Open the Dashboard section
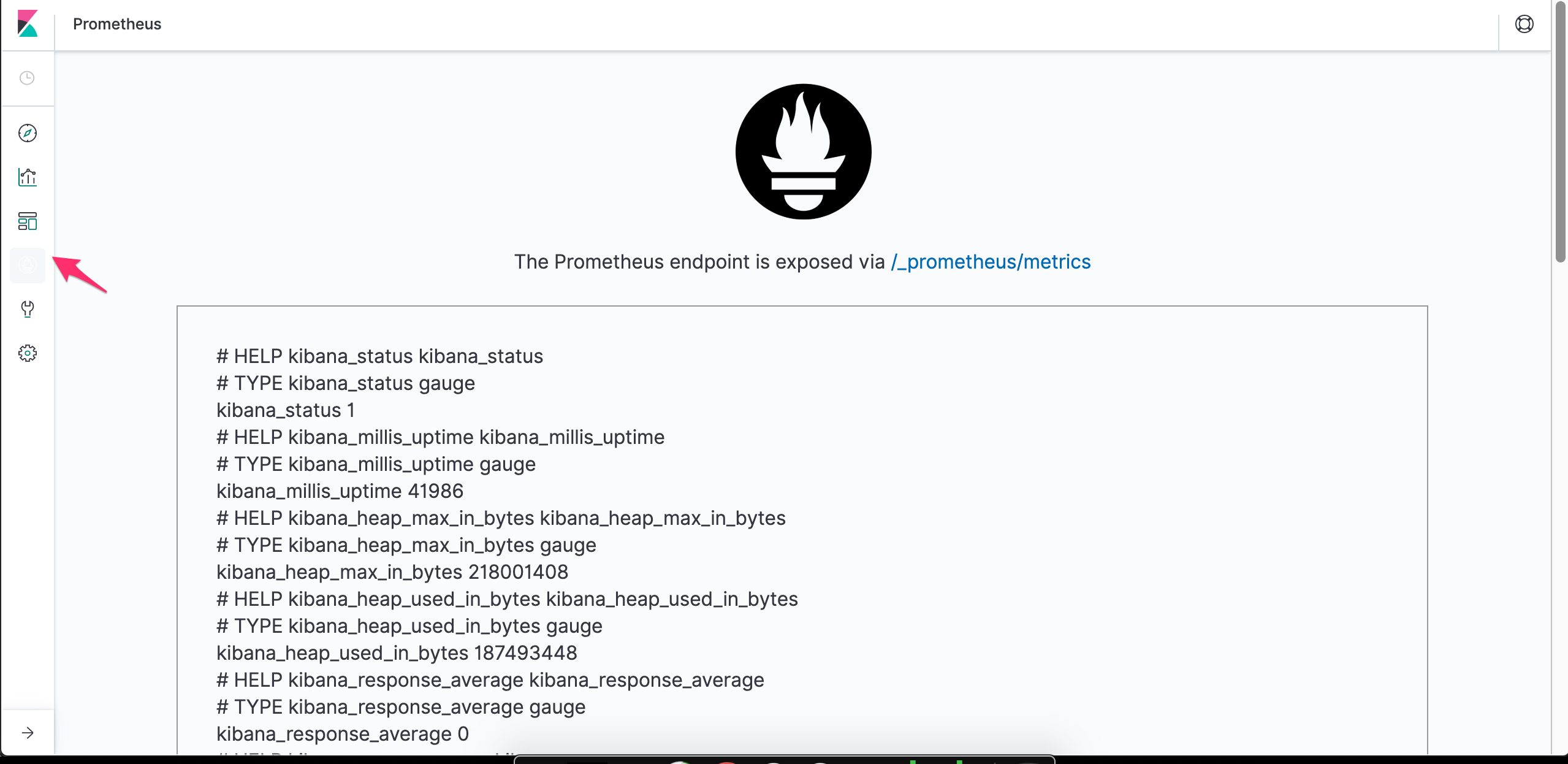 [x=28, y=221]
